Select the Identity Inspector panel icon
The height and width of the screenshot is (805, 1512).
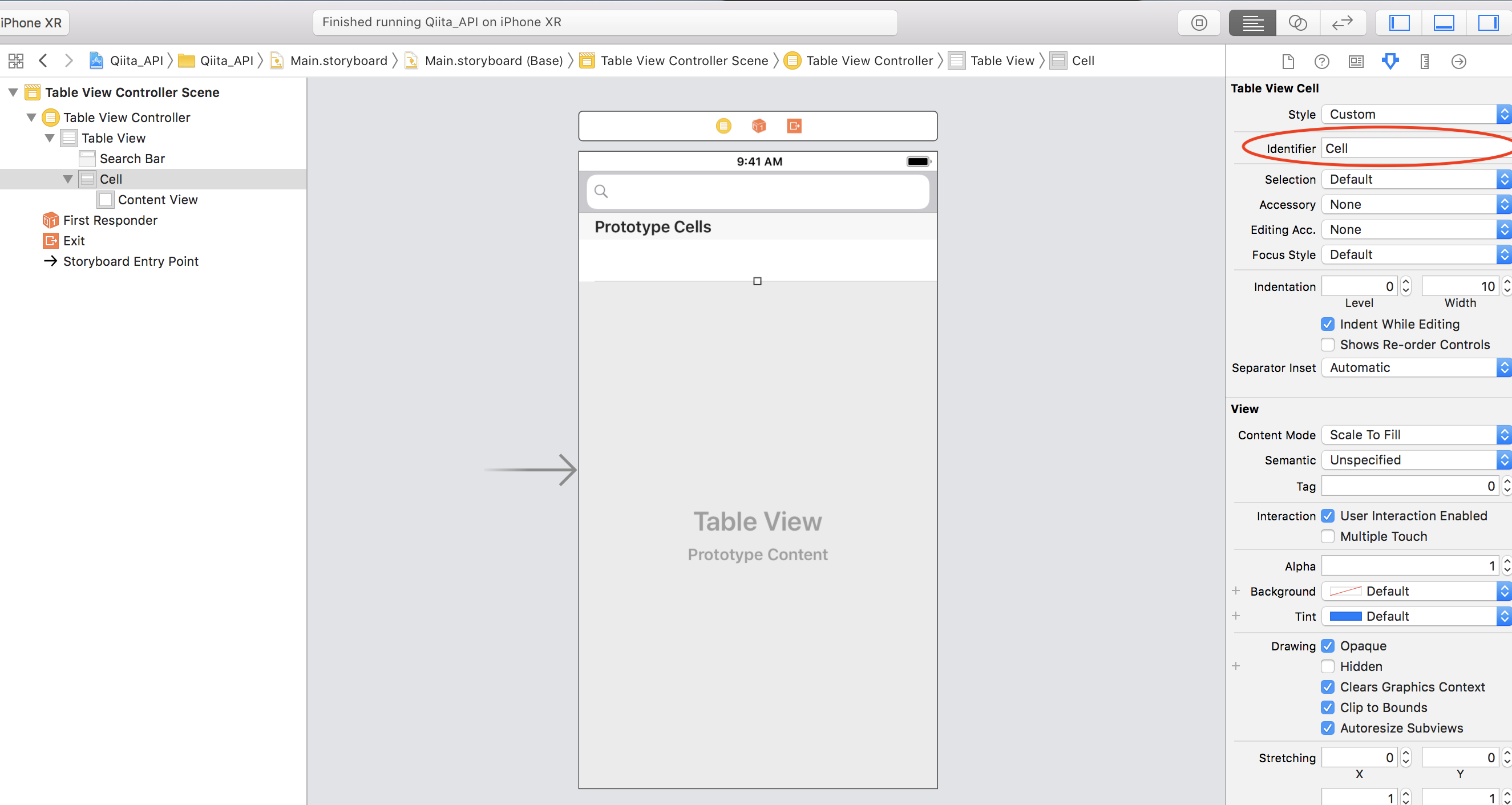1356,62
